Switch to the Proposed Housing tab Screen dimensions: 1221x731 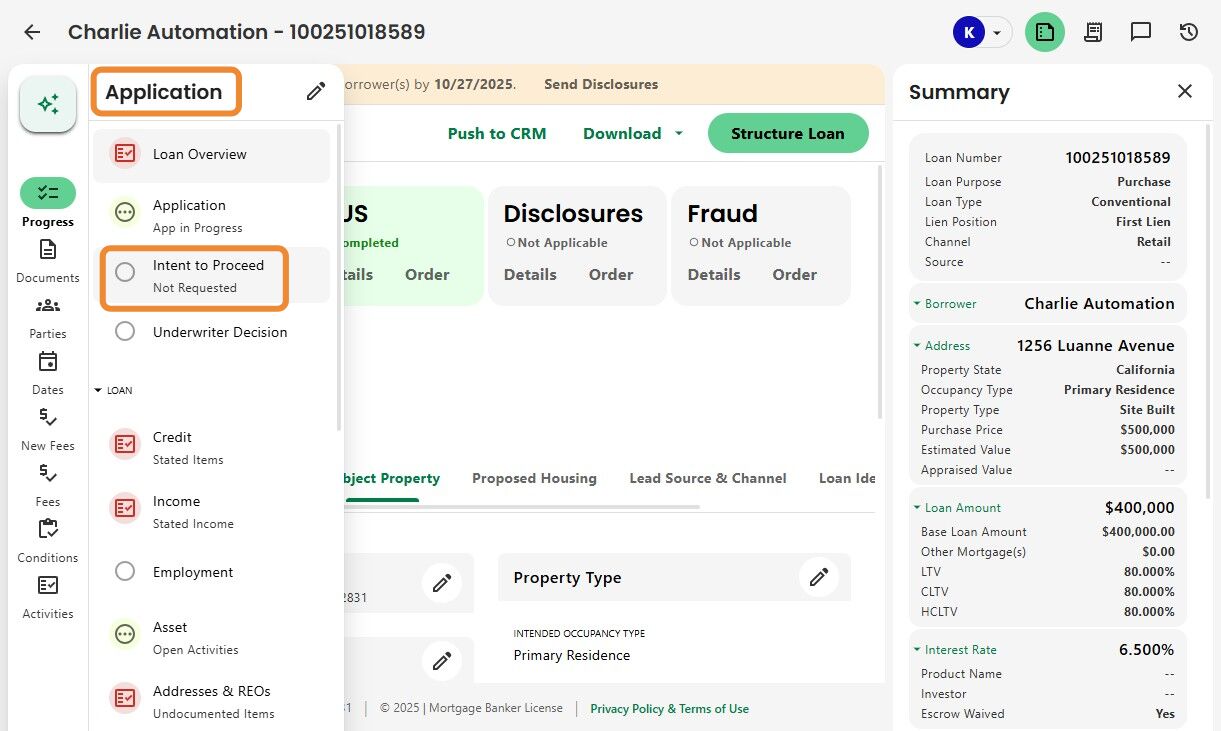click(534, 478)
